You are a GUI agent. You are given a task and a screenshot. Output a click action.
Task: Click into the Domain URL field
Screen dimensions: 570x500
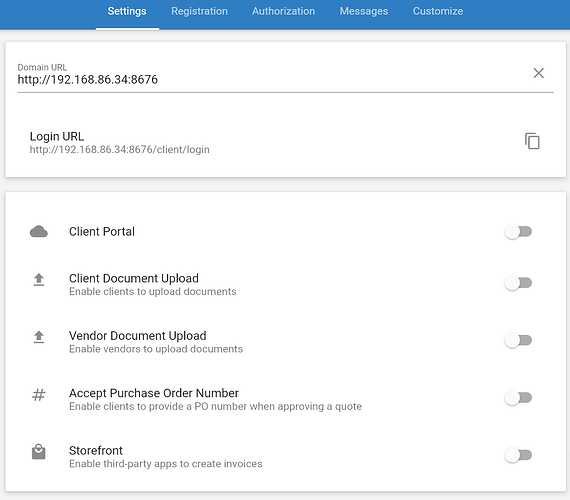coord(273,79)
